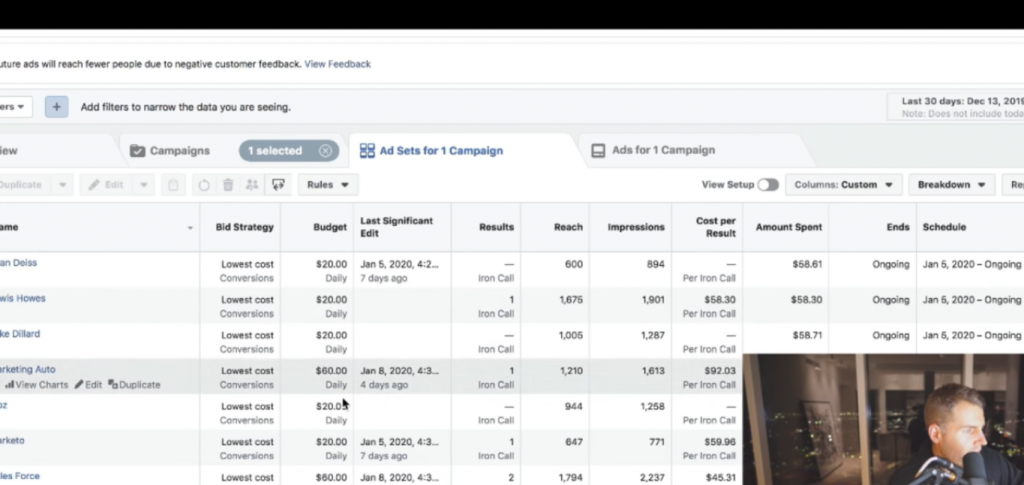Click the export arrows icon beside the people icon
The width and height of the screenshot is (1024, 485).
278,185
